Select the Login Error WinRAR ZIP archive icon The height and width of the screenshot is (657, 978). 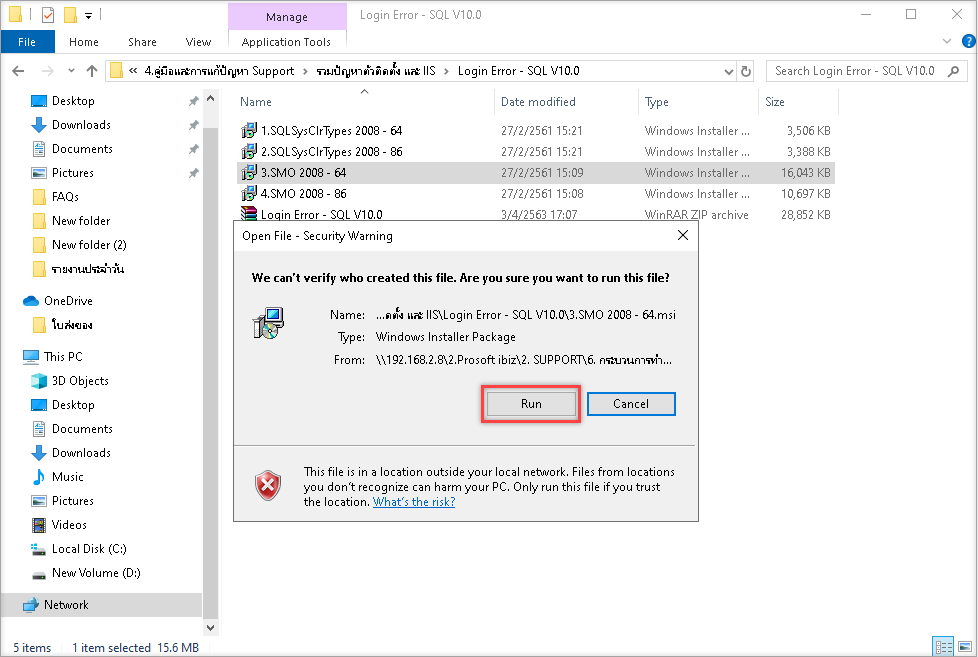click(249, 215)
